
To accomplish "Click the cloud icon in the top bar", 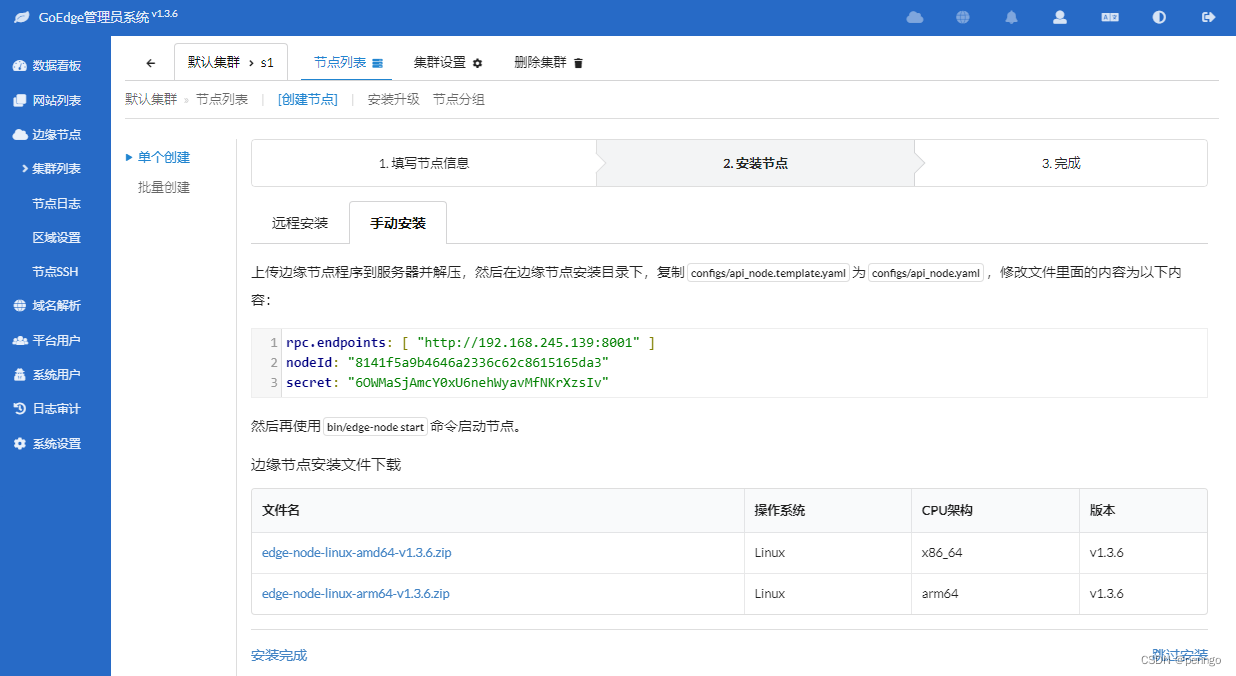I will 914,18.
